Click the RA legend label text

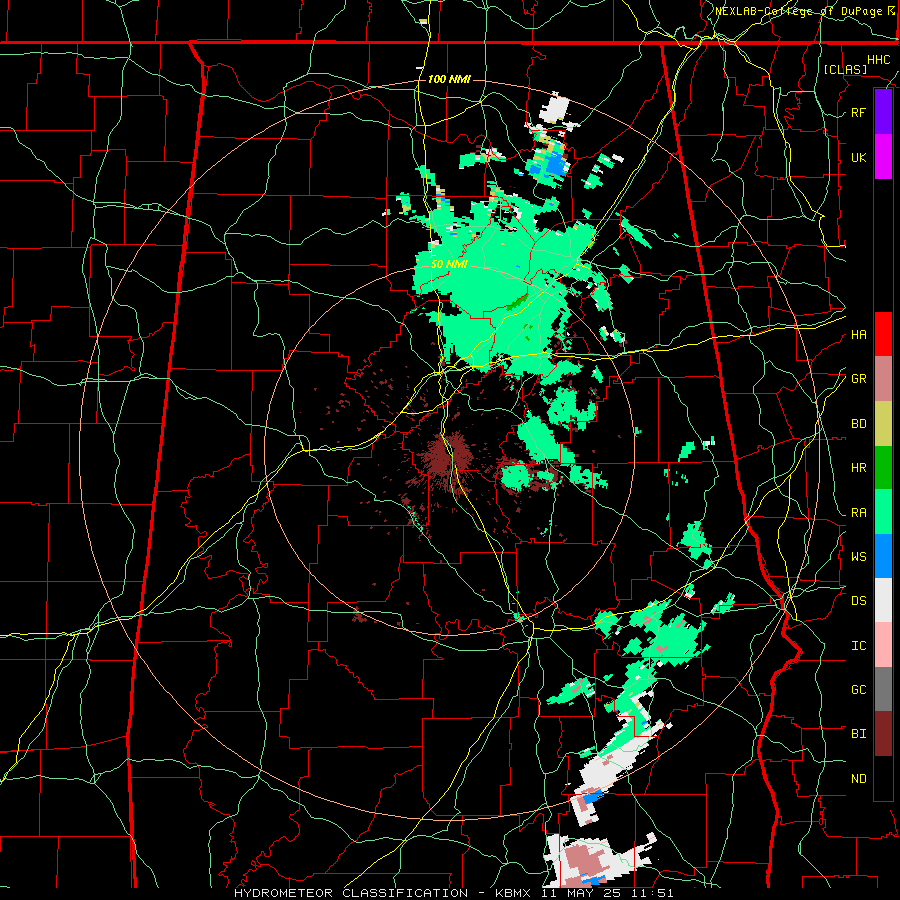pos(858,513)
